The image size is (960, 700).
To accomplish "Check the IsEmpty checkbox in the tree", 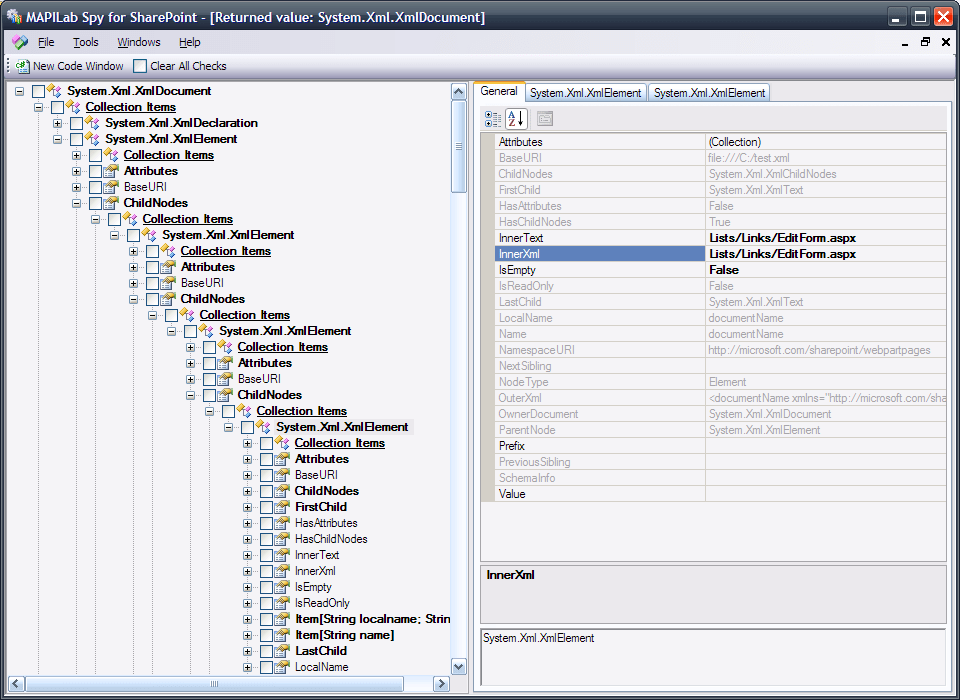I will pos(266,587).
